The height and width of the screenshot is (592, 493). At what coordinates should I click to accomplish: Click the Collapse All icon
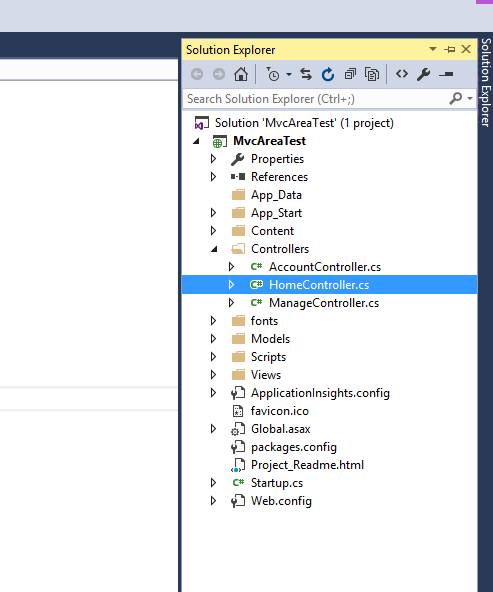350,74
